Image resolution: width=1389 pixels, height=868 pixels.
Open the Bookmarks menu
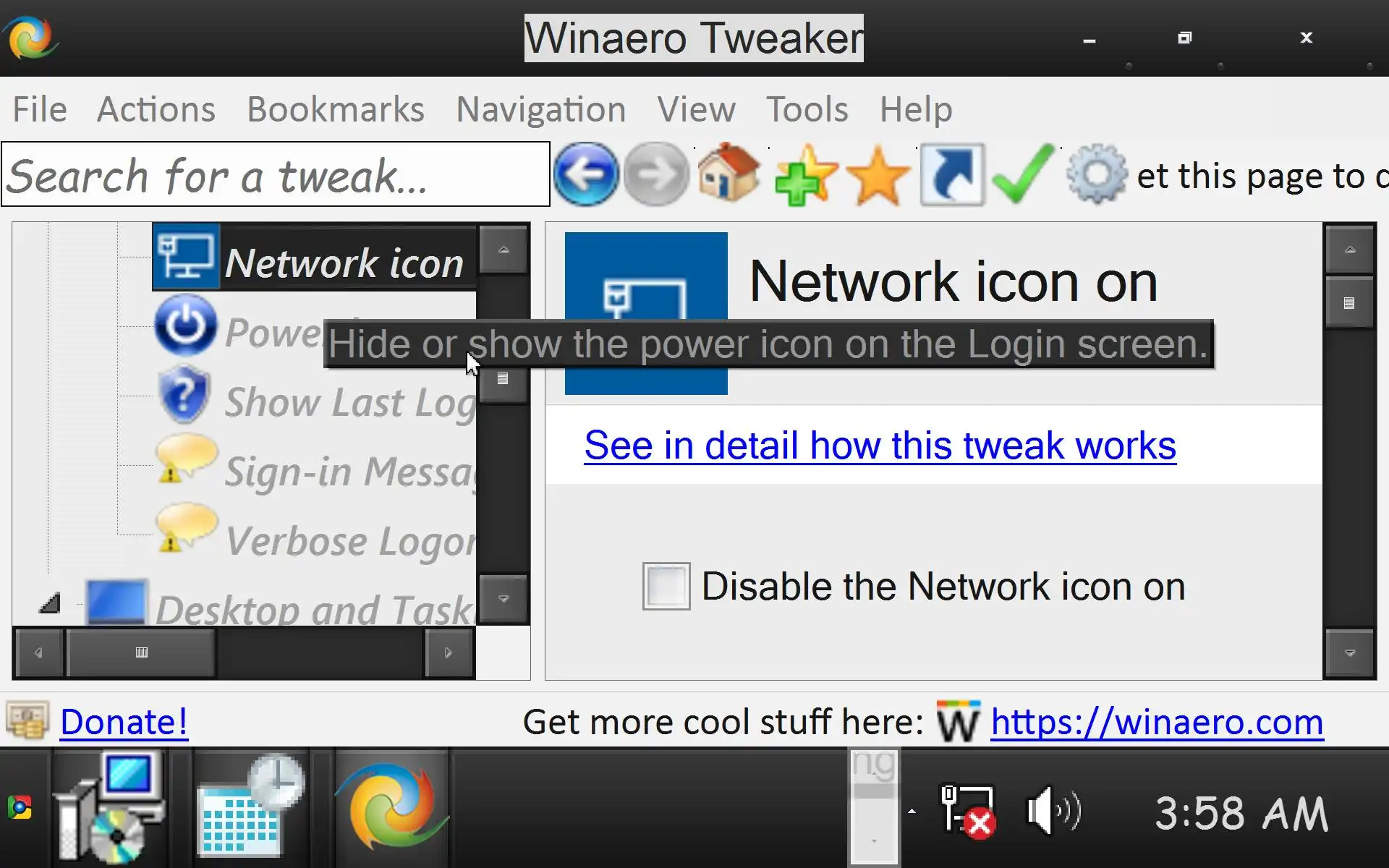[x=335, y=110]
